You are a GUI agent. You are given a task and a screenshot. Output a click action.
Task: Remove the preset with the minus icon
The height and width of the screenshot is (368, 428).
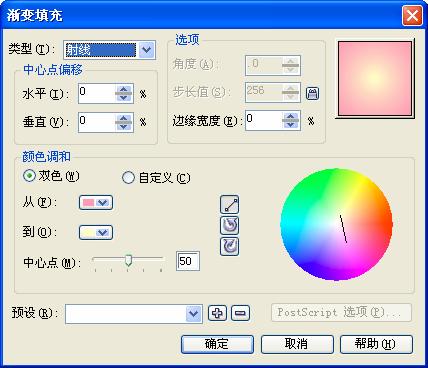(x=240, y=313)
